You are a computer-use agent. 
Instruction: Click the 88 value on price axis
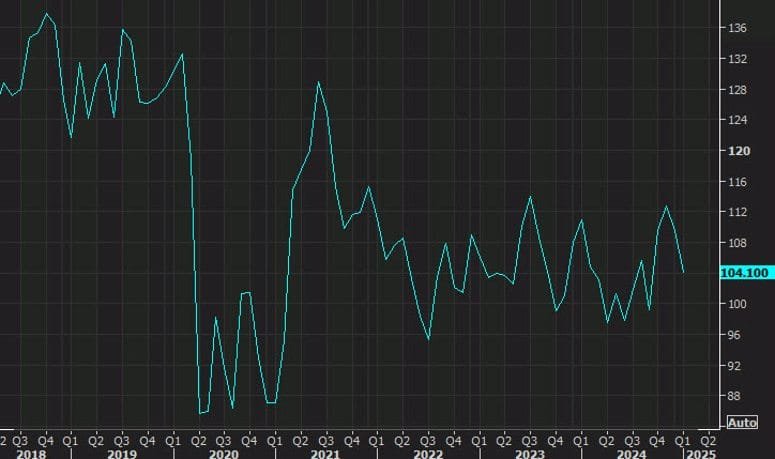736,396
